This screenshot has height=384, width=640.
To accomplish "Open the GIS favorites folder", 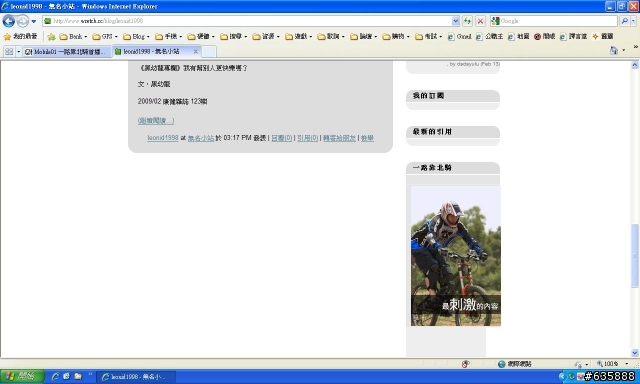I will [x=105, y=37].
